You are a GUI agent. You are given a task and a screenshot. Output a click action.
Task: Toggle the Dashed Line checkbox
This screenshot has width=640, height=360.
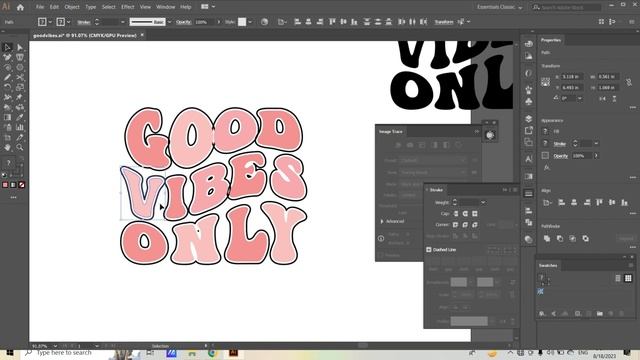(429, 249)
